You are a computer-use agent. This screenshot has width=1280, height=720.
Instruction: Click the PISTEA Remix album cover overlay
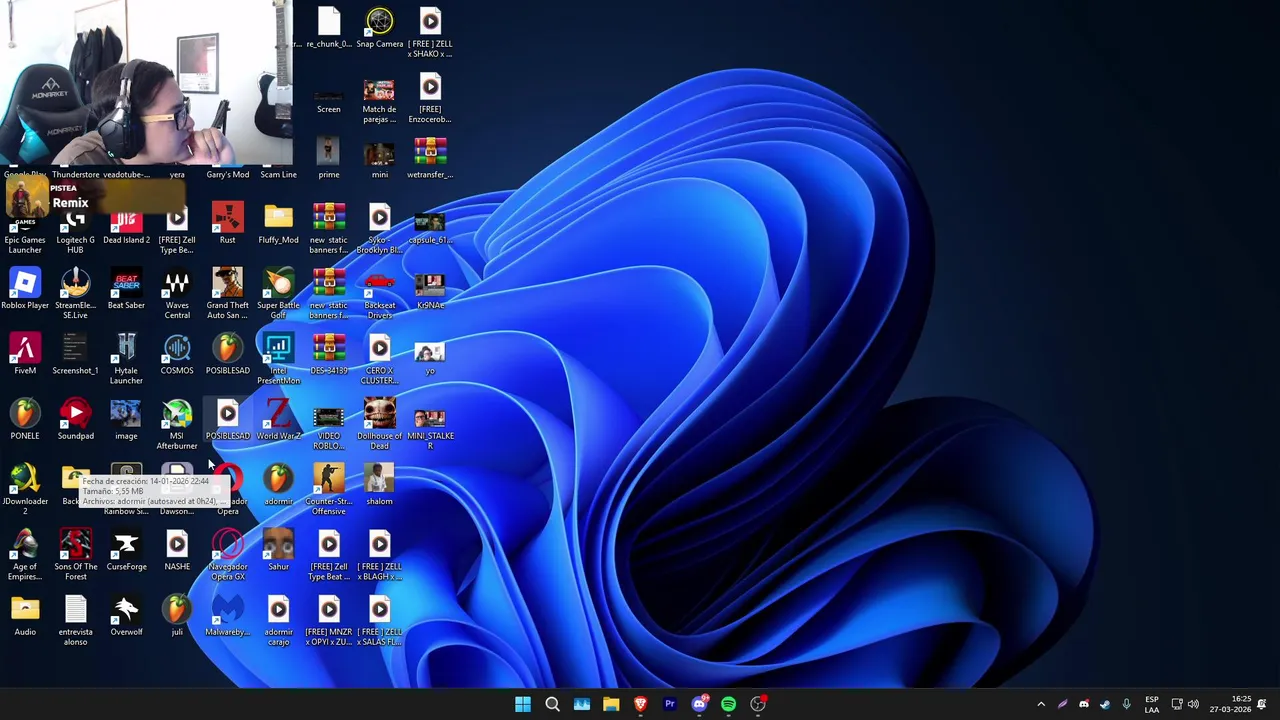(26, 197)
